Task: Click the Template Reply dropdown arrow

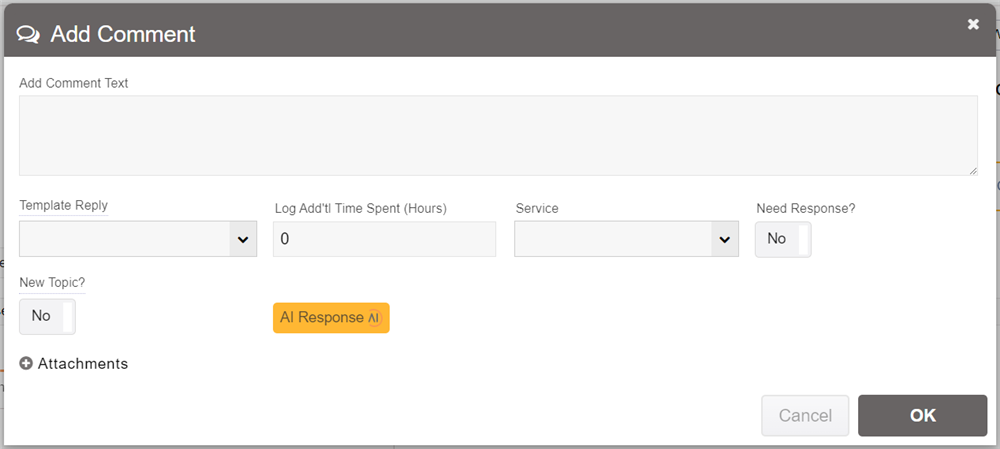Action: point(242,240)
